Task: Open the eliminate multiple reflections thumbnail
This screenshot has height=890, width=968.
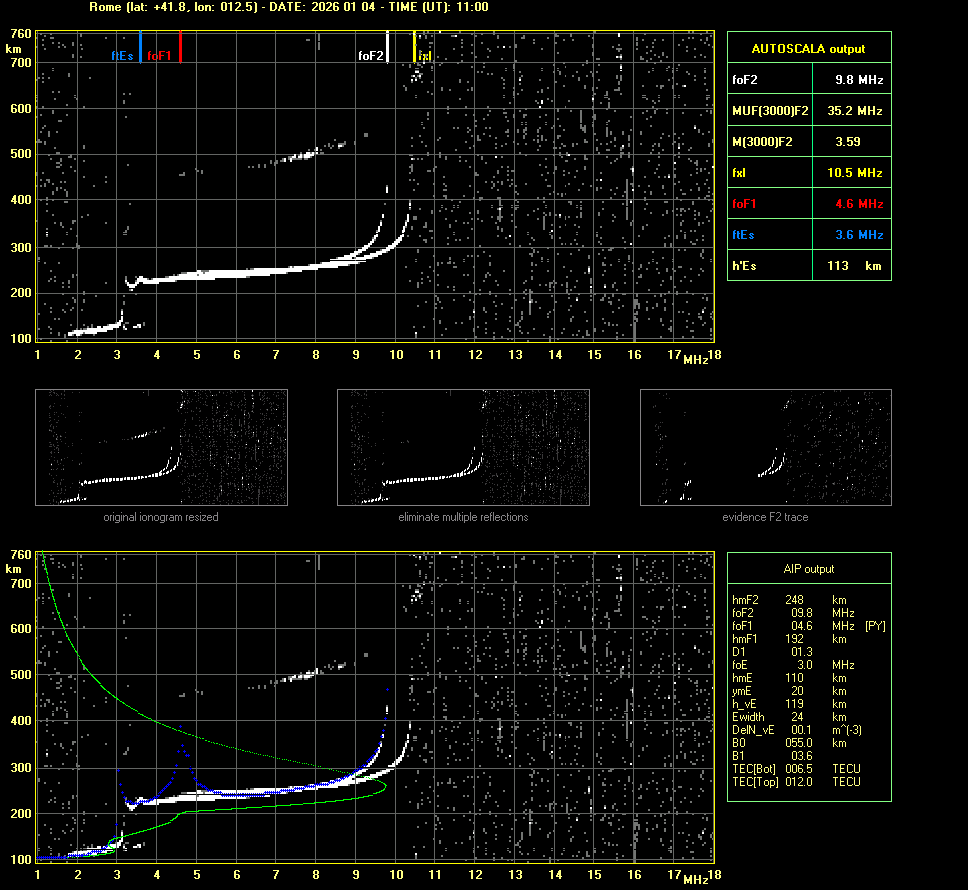Action: pyautogui.click(x=463, y=447)
